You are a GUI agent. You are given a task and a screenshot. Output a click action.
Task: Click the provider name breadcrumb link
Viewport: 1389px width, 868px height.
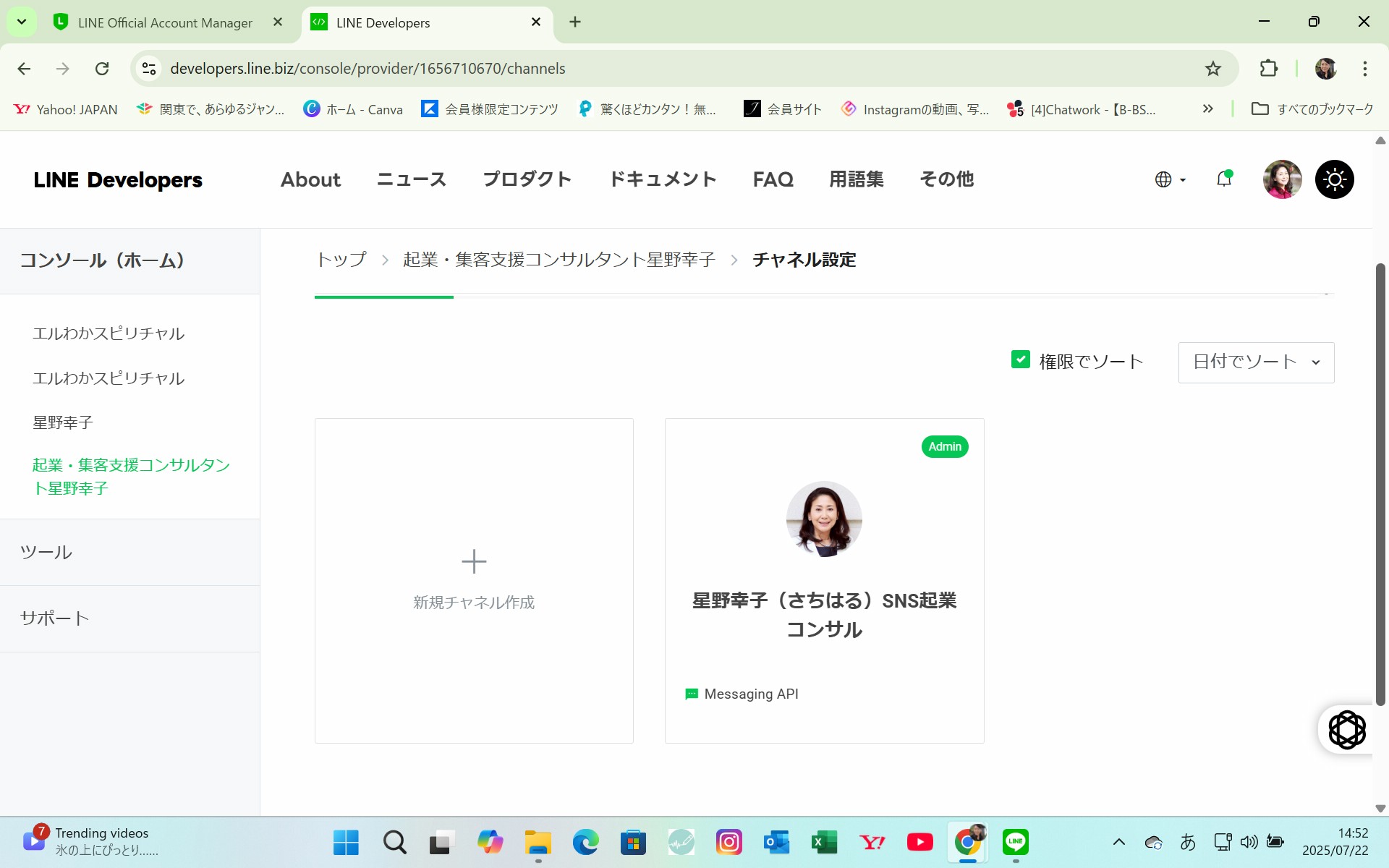559,260
